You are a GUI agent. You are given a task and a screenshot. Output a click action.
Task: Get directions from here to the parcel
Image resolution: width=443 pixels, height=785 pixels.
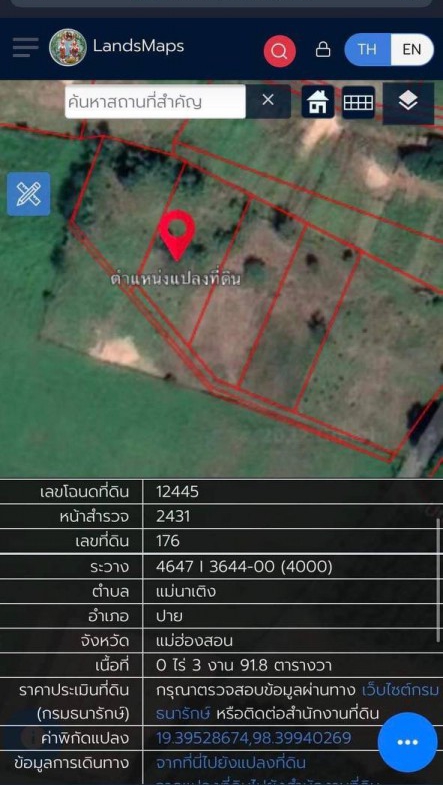tap(231, 762)
